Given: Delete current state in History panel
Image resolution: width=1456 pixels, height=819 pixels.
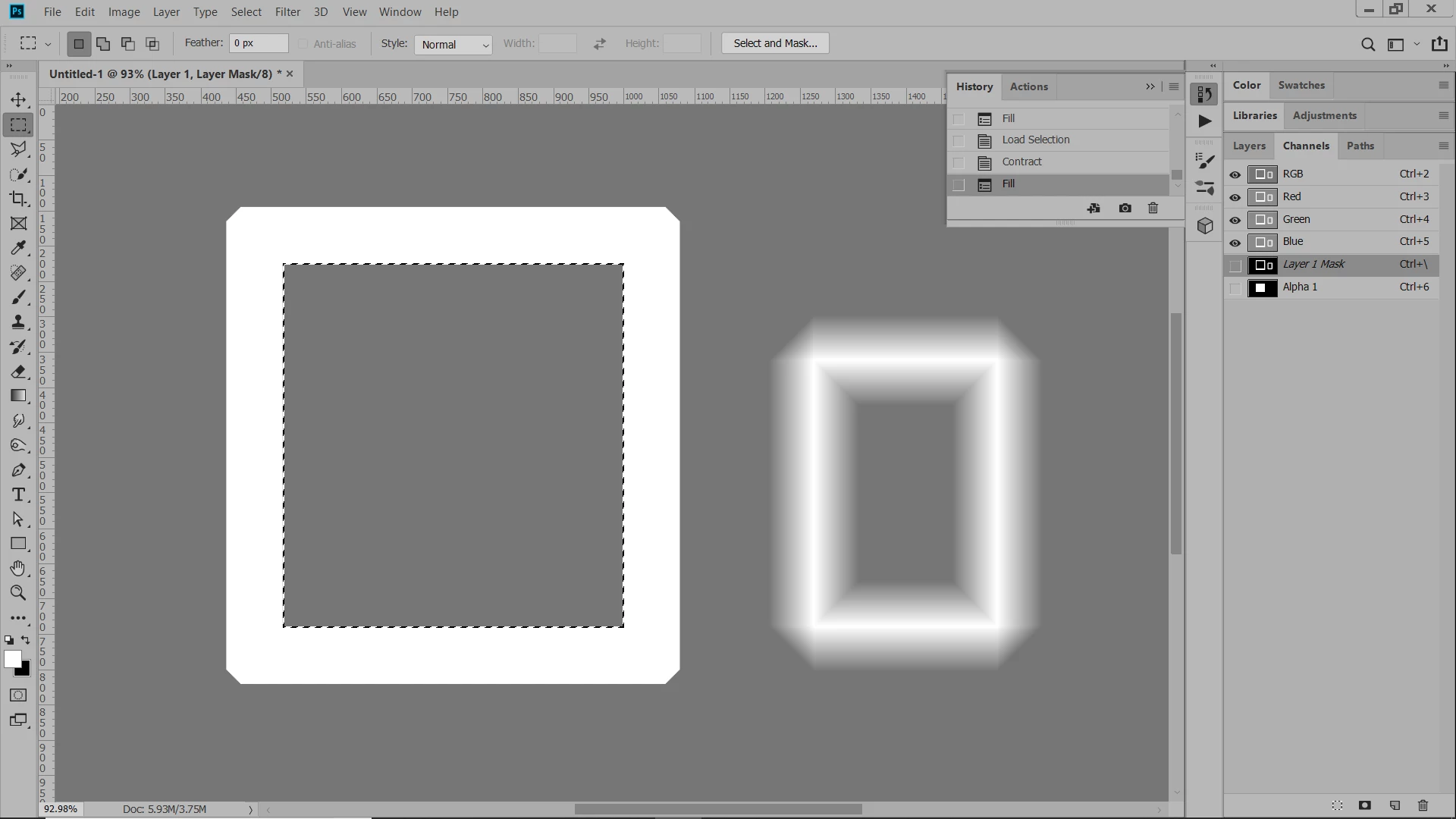Looking at the screenshot, I should 1153,208.
